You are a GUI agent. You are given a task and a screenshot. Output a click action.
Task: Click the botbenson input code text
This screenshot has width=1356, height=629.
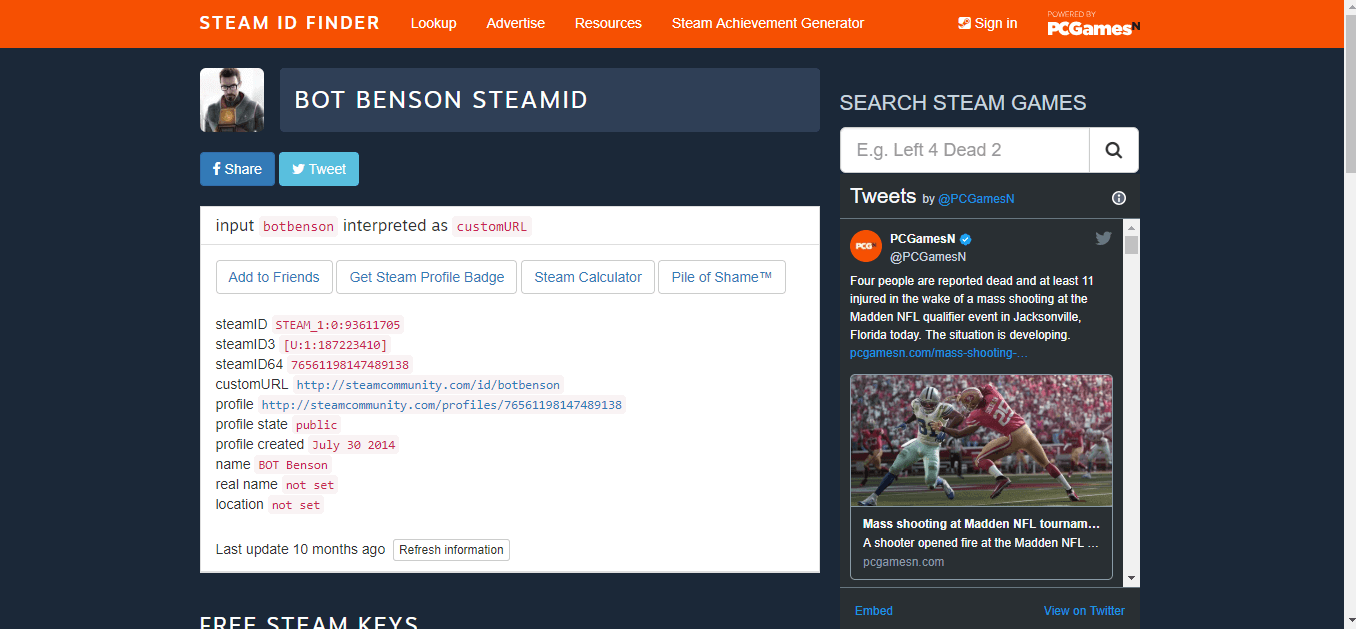click(298, 226)
